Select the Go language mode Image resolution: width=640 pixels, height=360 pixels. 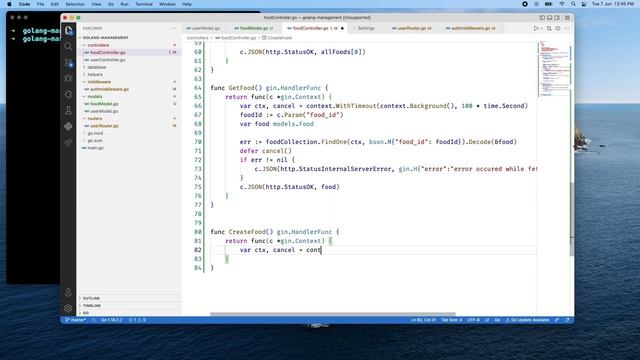pyautogui.click(x=498, y=320)
